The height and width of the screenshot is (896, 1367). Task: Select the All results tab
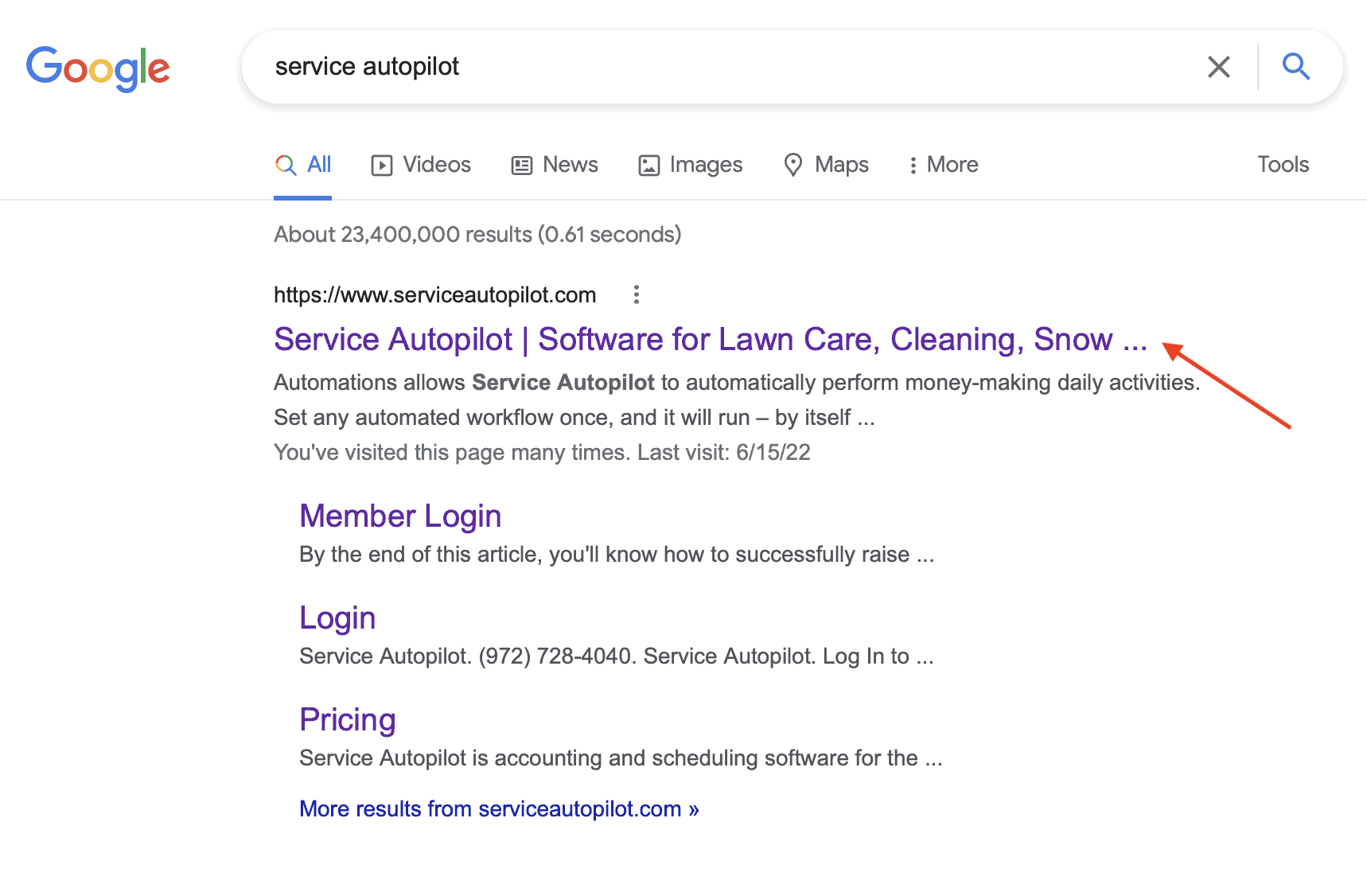(303, 165)
